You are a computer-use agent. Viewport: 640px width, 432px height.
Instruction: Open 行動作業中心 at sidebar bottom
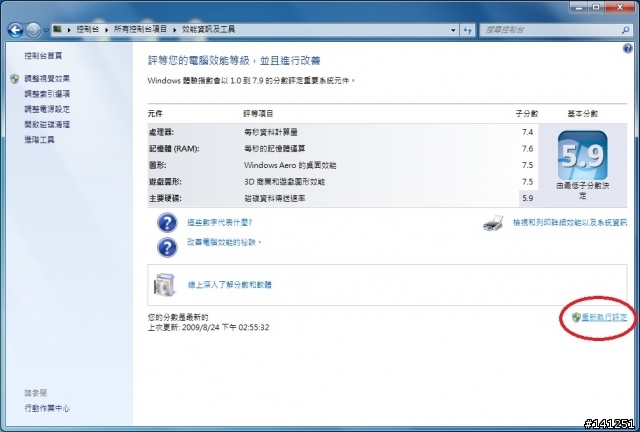coord(47,408)
